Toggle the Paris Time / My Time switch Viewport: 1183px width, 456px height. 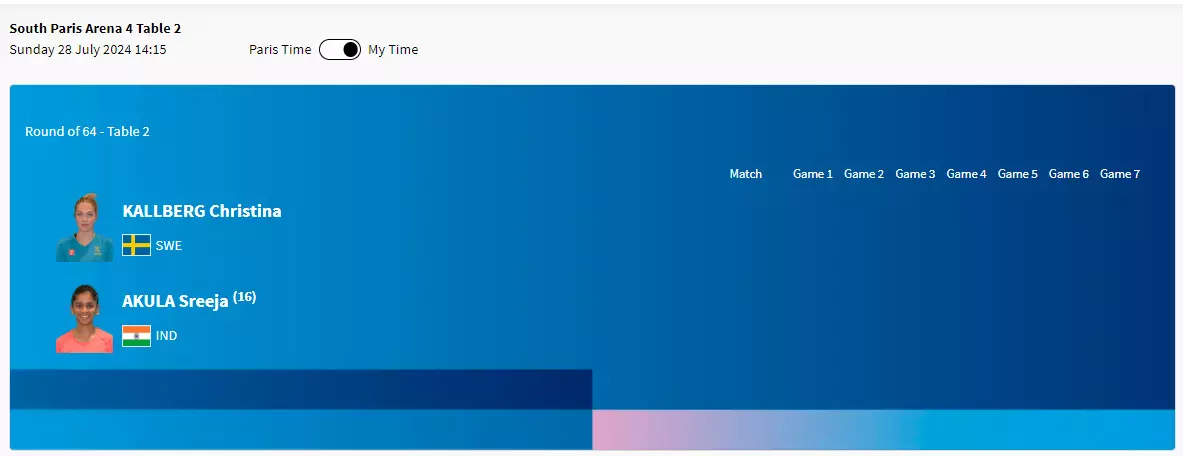coord(339,50)
